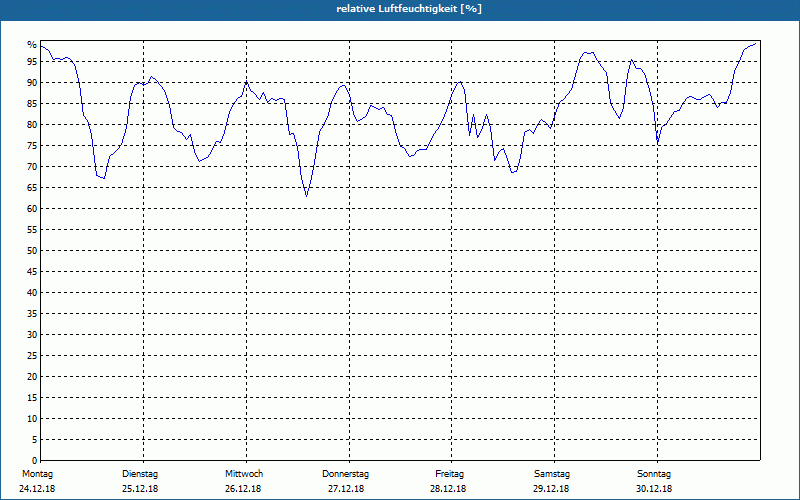
Task: Click the 30 y-axis value
Action: pos(32,335)
